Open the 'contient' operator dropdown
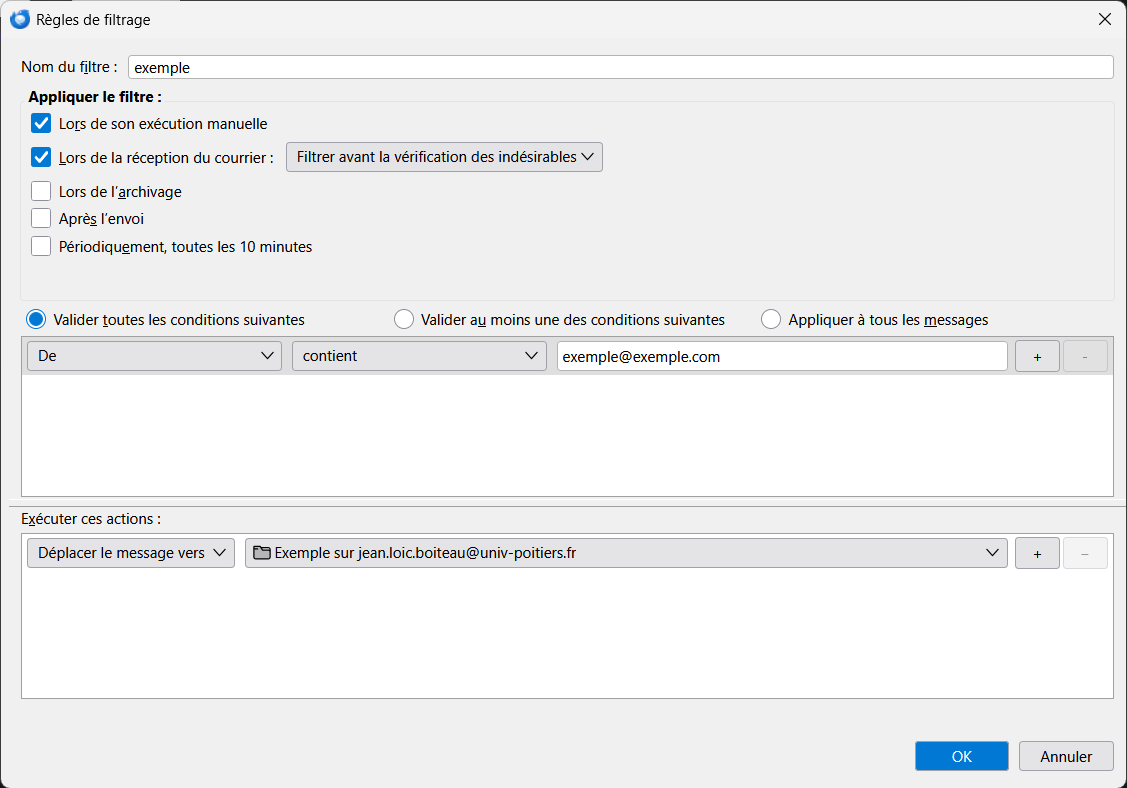Viewport: 1127px width, 788px height. tap(418, 355)
